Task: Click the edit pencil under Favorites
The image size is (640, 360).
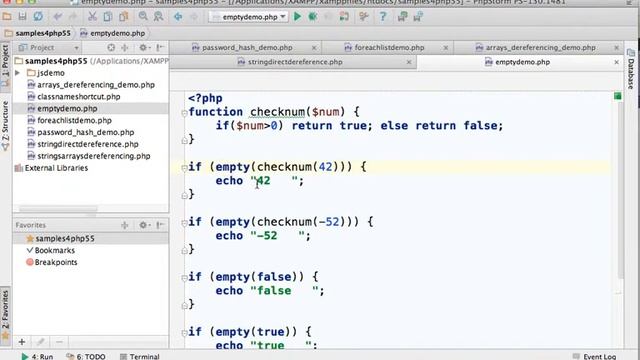Action: [40, 342]
